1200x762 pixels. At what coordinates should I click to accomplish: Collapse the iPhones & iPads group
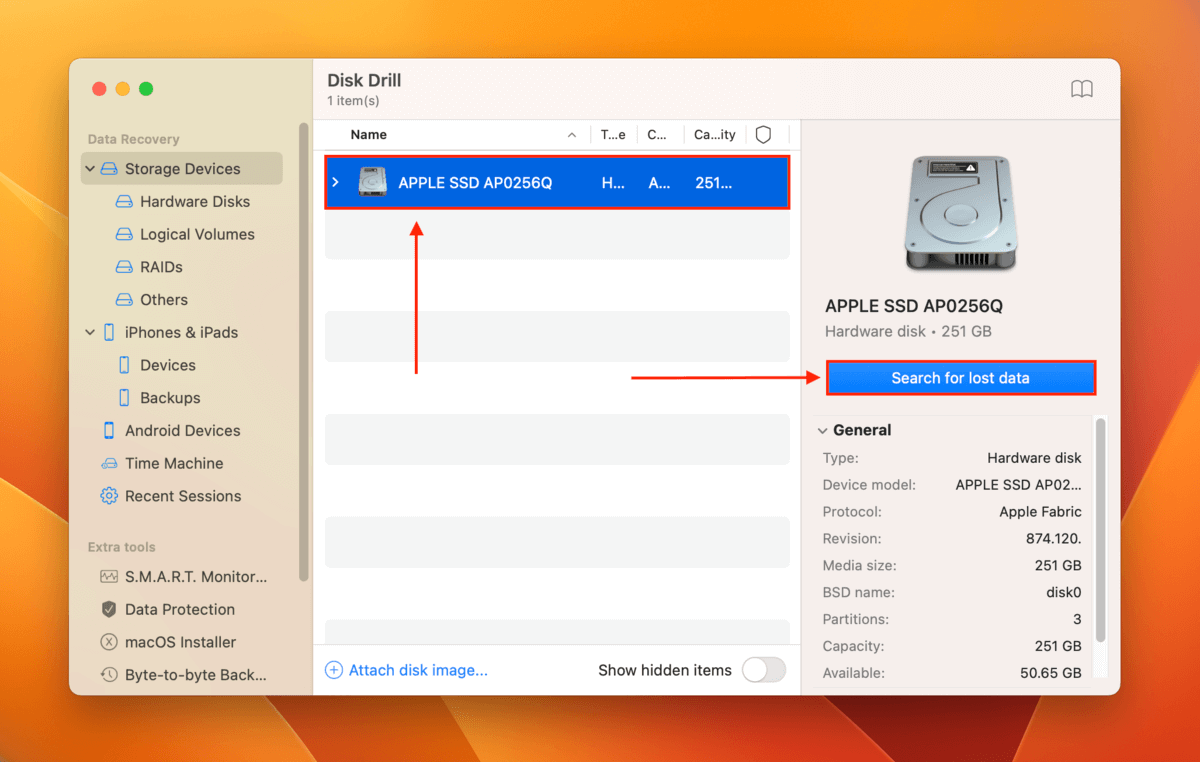tap(90, 333)
